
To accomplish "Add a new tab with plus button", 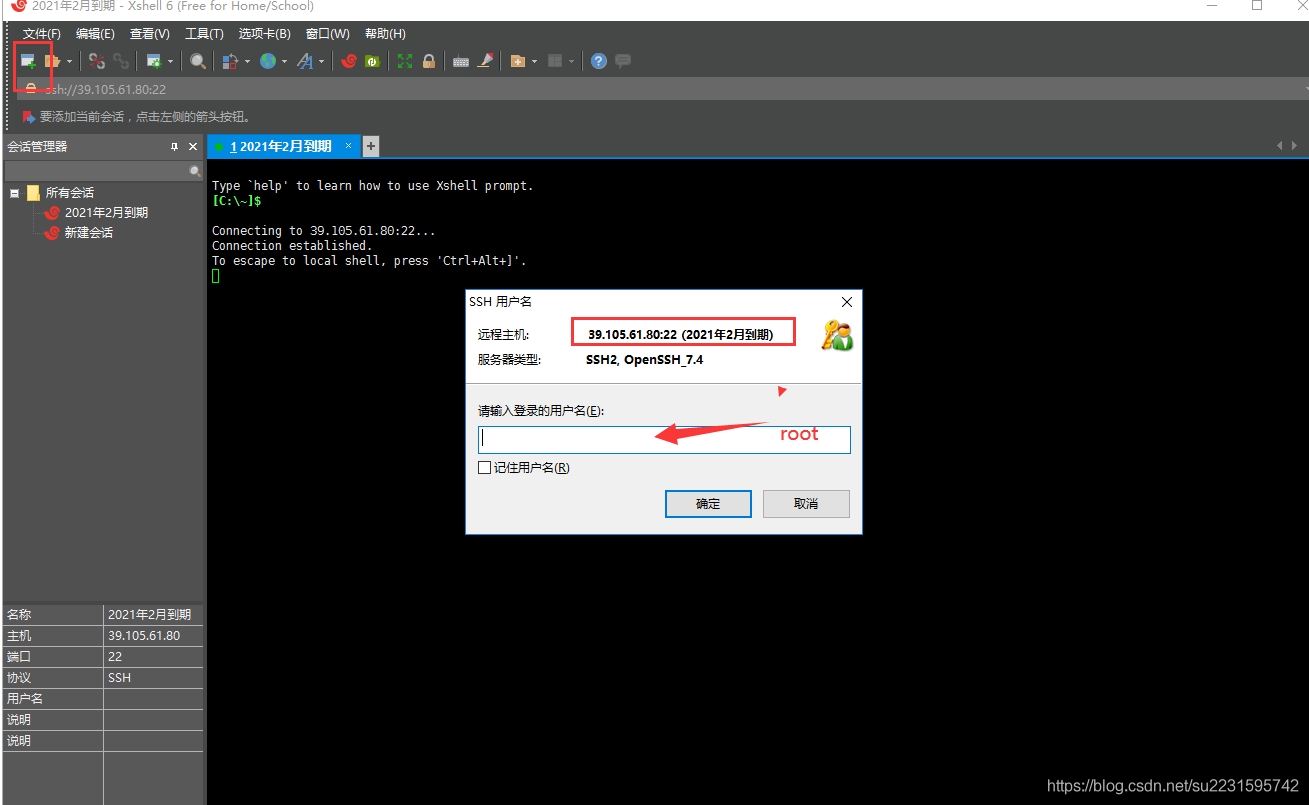I will tap(370, 146).
